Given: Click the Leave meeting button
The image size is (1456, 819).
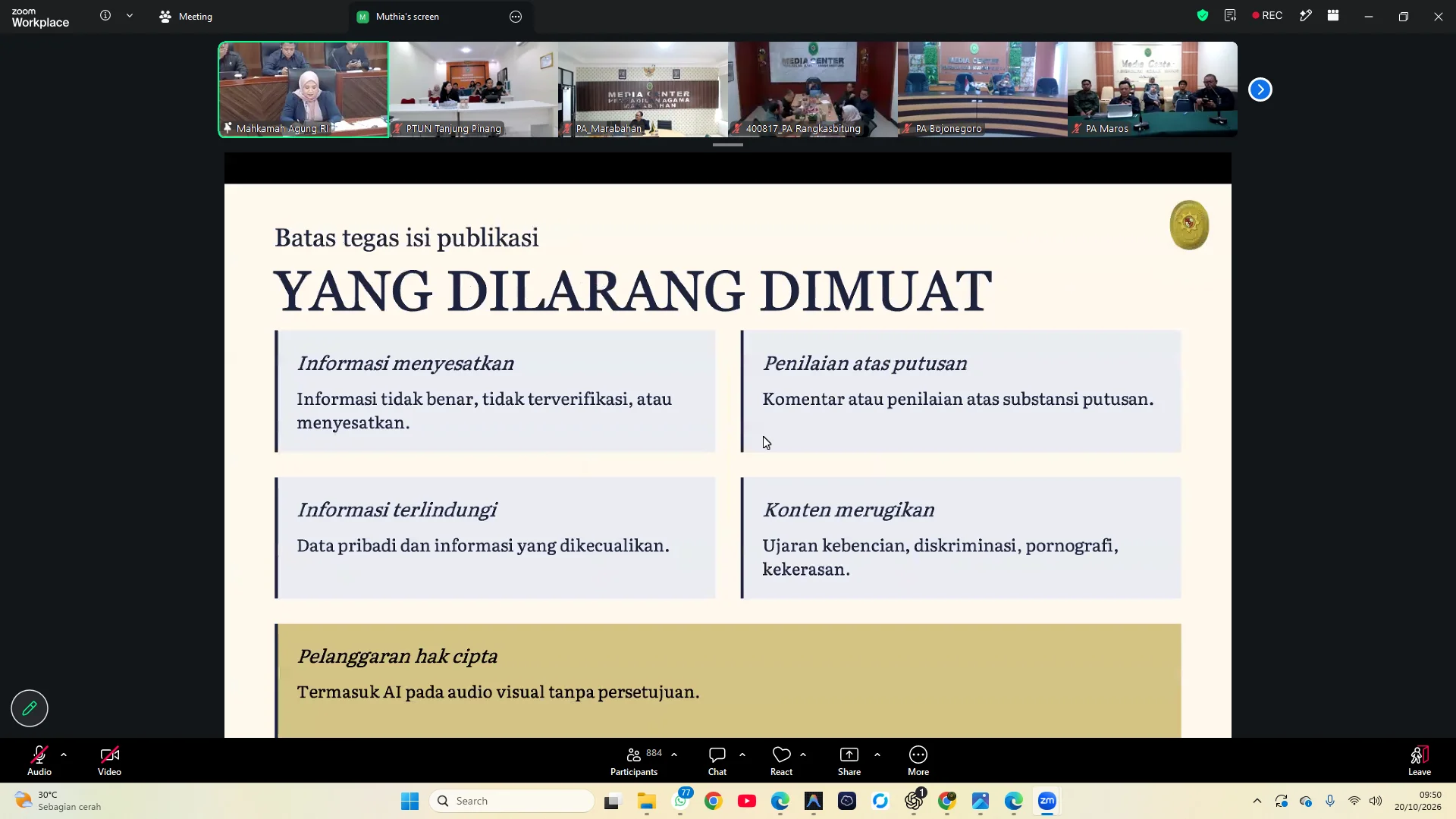Looking at the screenshot, I should coord(1420,761).
